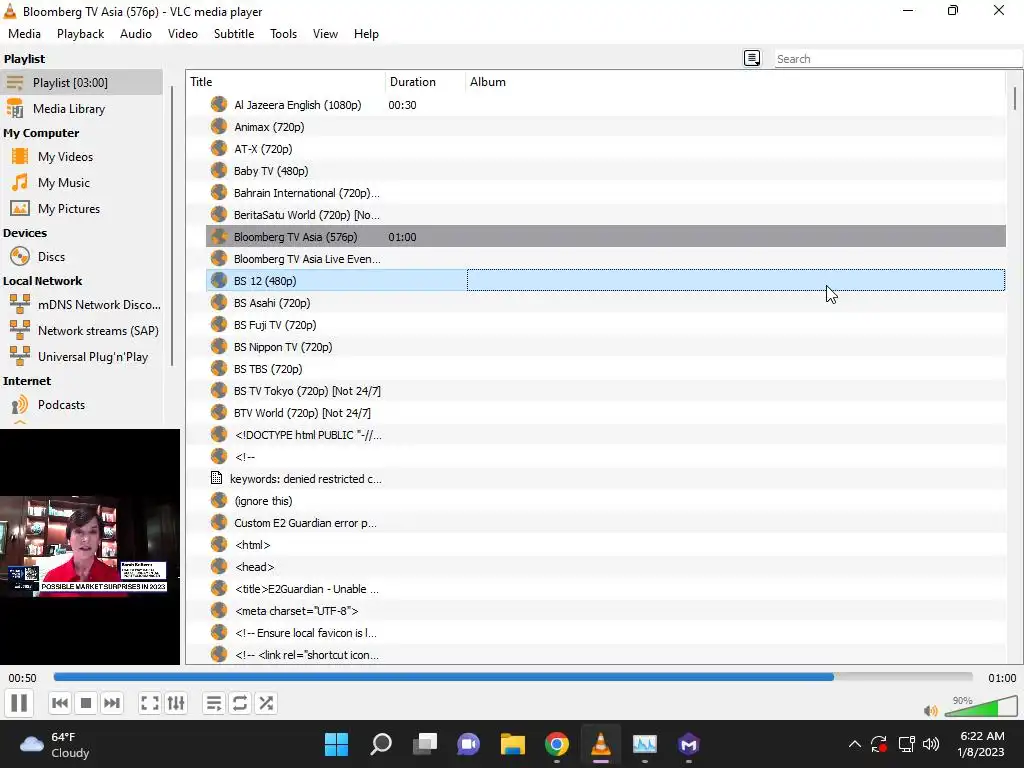Select BS Fuji TV (720p) entry

tap(605, 325)
